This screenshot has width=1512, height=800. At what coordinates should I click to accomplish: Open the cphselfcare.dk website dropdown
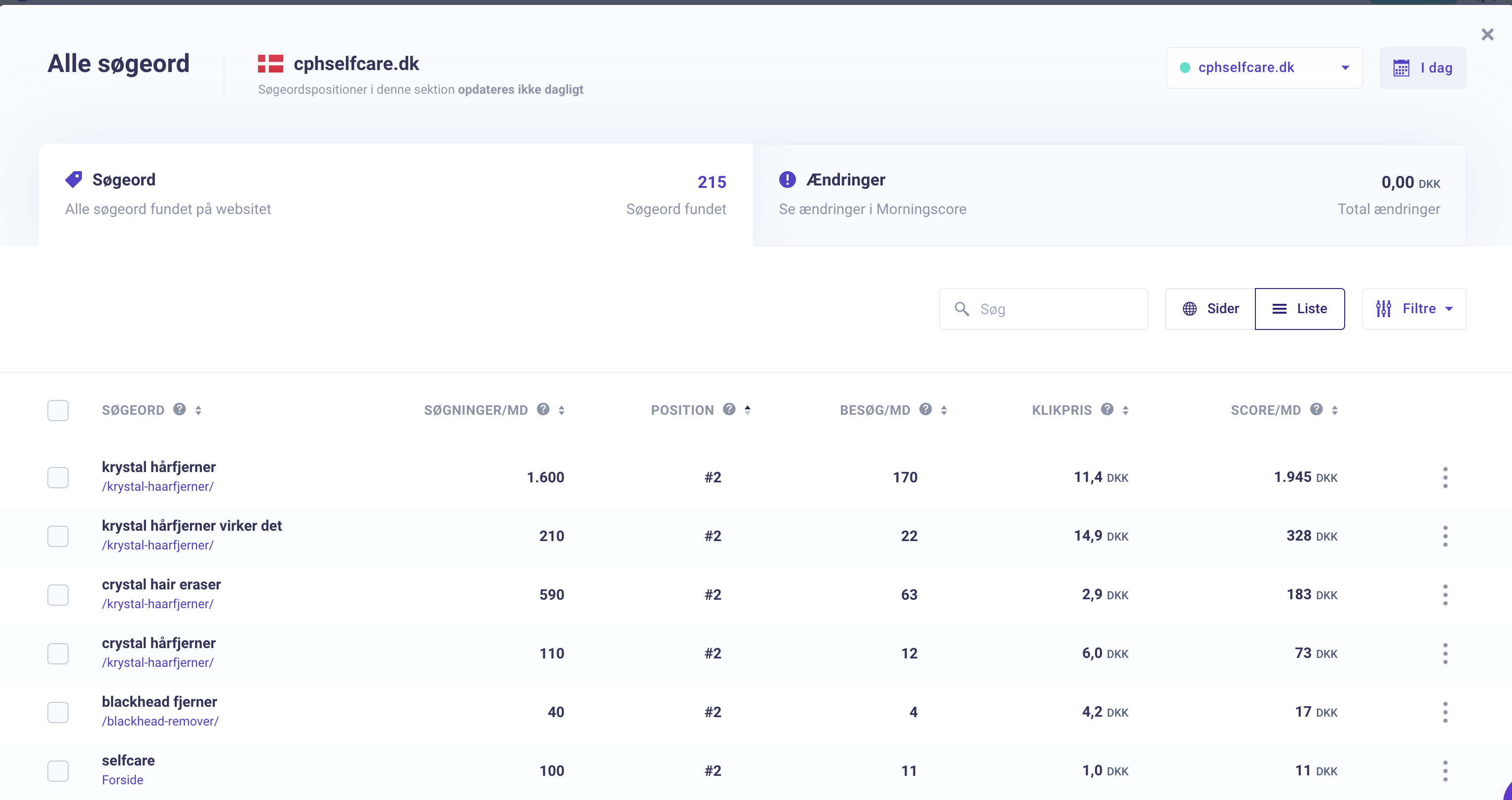pyautogui.click(x=1264, y=68)
